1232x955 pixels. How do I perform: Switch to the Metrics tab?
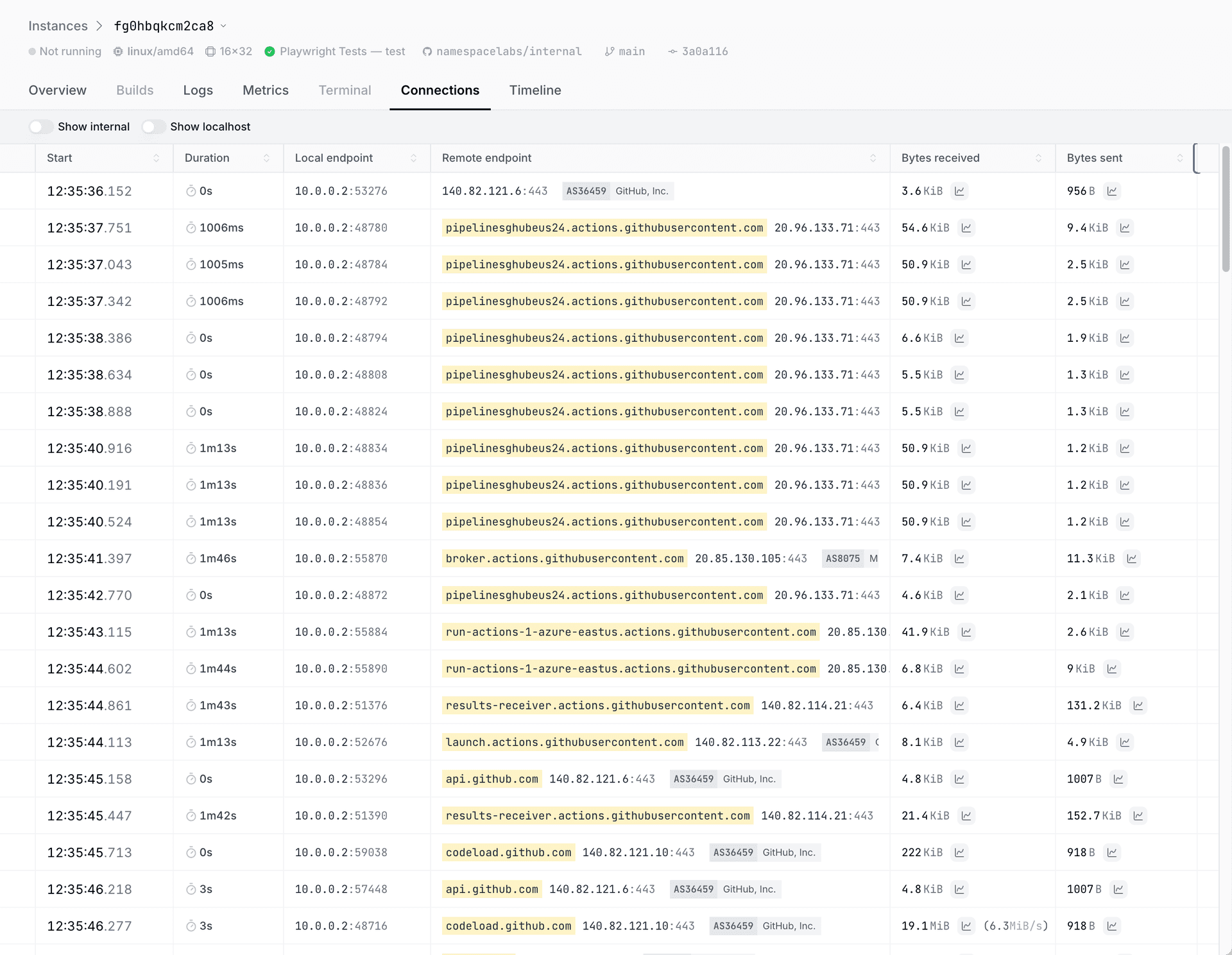(x=266, y=90)
